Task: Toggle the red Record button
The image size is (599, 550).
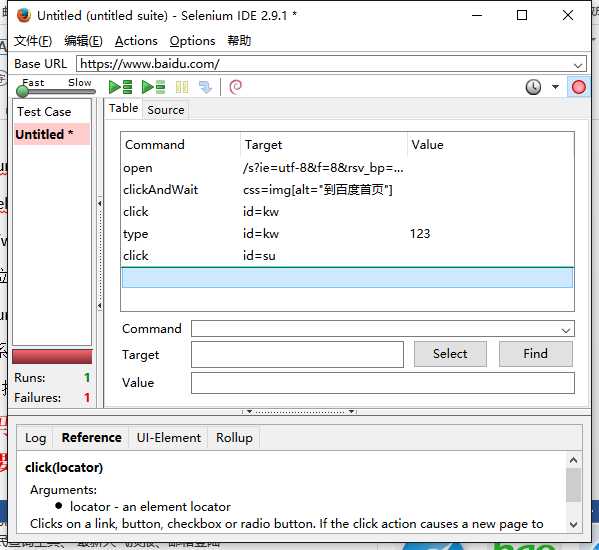Action: click(x=578, y=87)
